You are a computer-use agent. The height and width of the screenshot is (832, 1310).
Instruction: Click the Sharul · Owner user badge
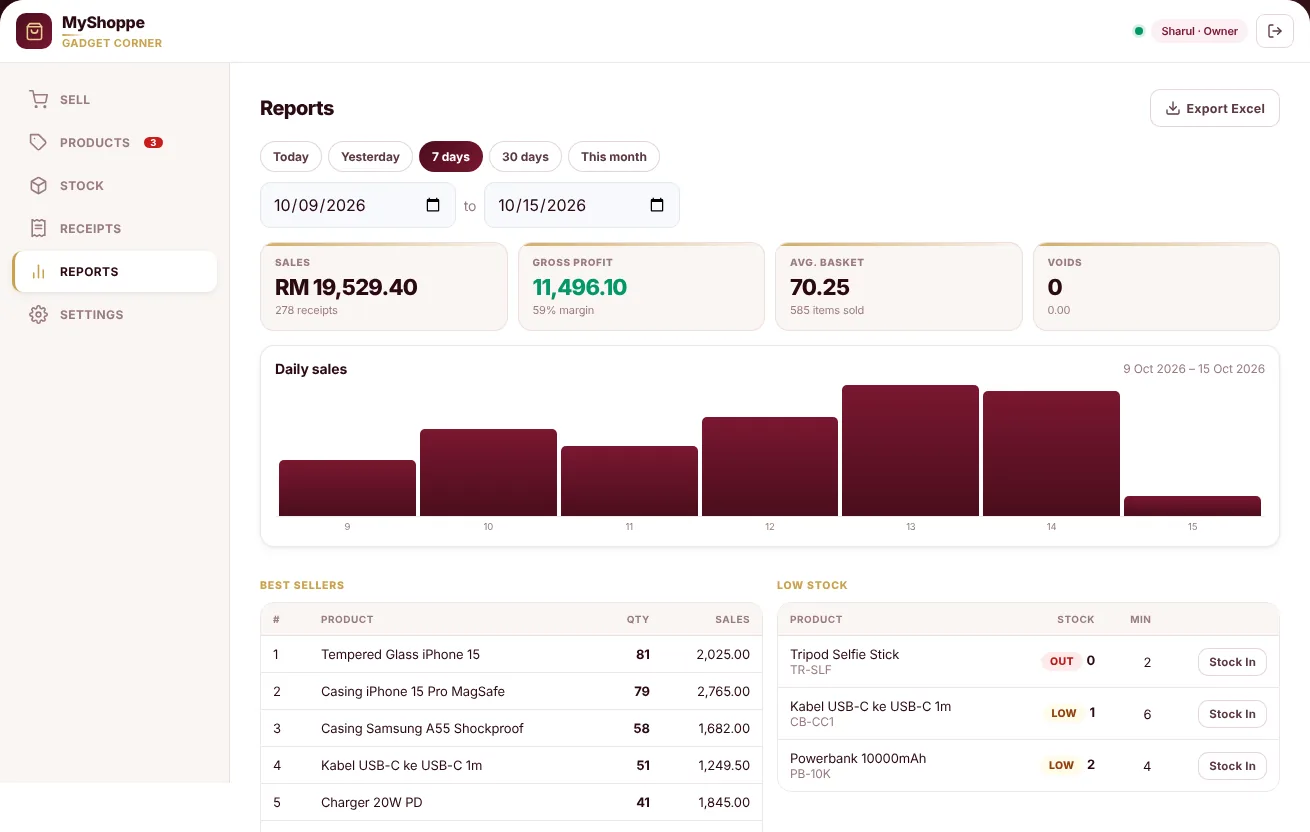tap(1200, 31)
